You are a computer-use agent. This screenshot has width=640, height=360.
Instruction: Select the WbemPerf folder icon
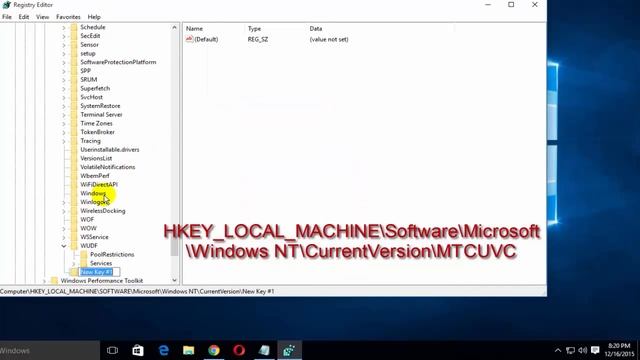coord(74,176)
